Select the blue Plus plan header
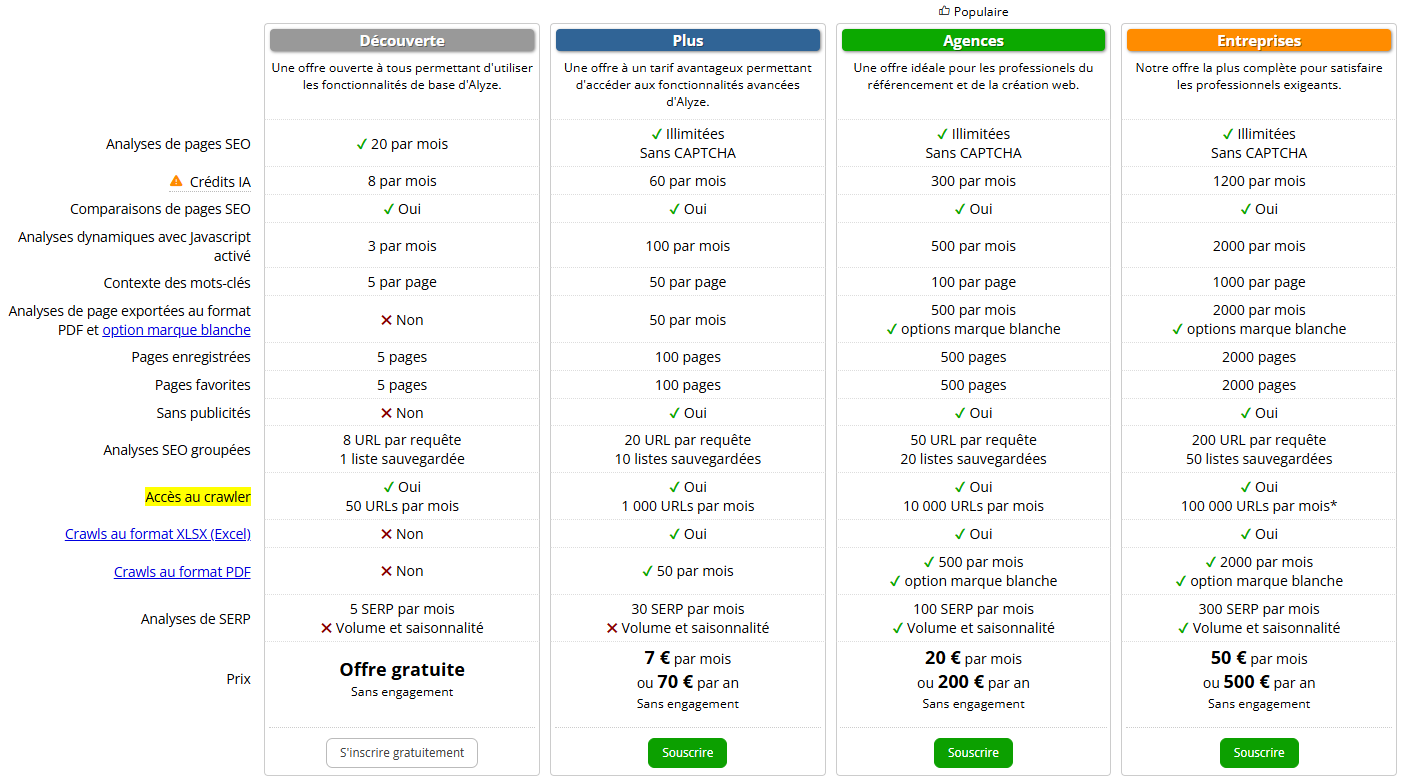 (x=688, y=40)
